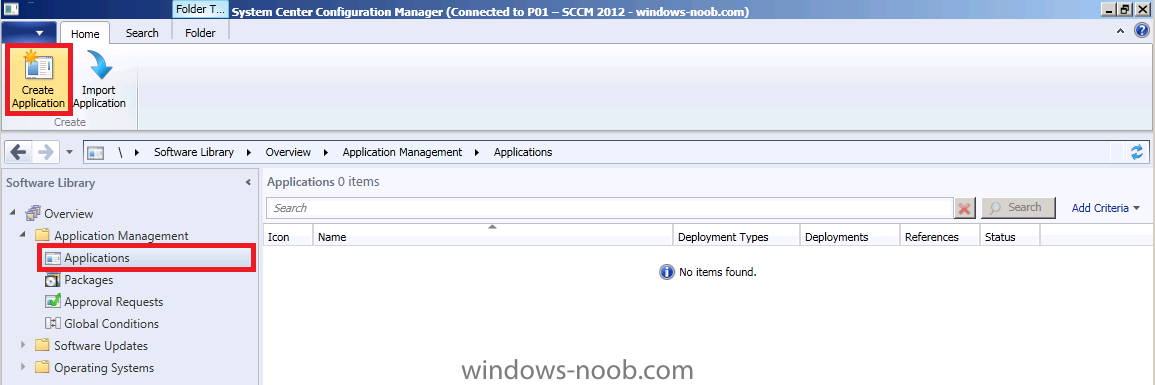Collapse the Software Library navigation pane
The height and width of the screenshot is (385, 1155).
tap(248, 183)
